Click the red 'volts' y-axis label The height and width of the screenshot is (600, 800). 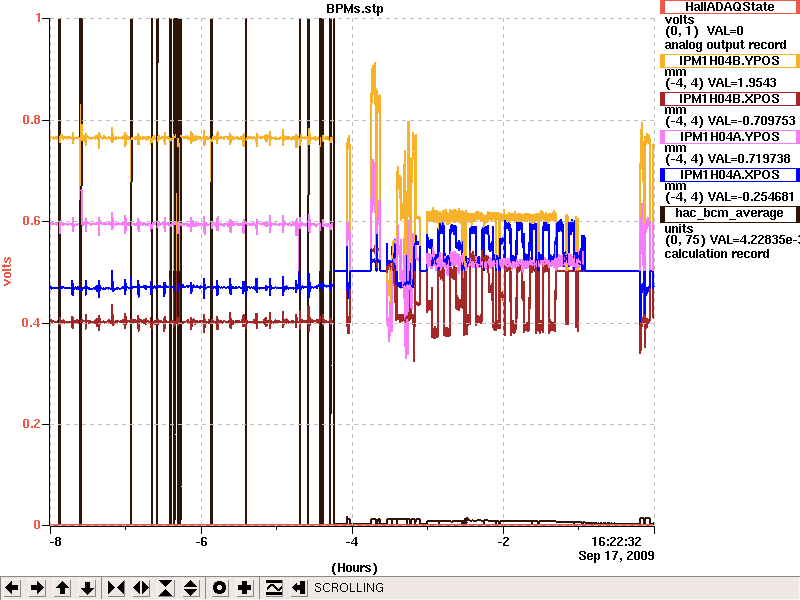coord(7,271)
